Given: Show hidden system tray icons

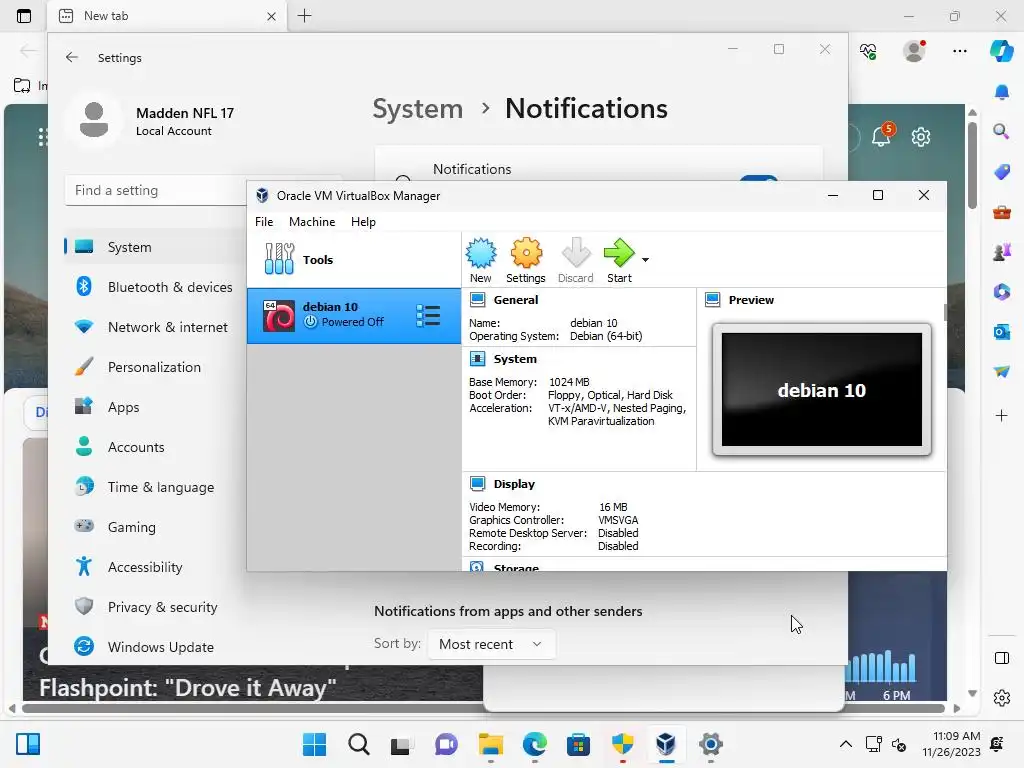Looking at the screenshot, I should click(846, 744).
